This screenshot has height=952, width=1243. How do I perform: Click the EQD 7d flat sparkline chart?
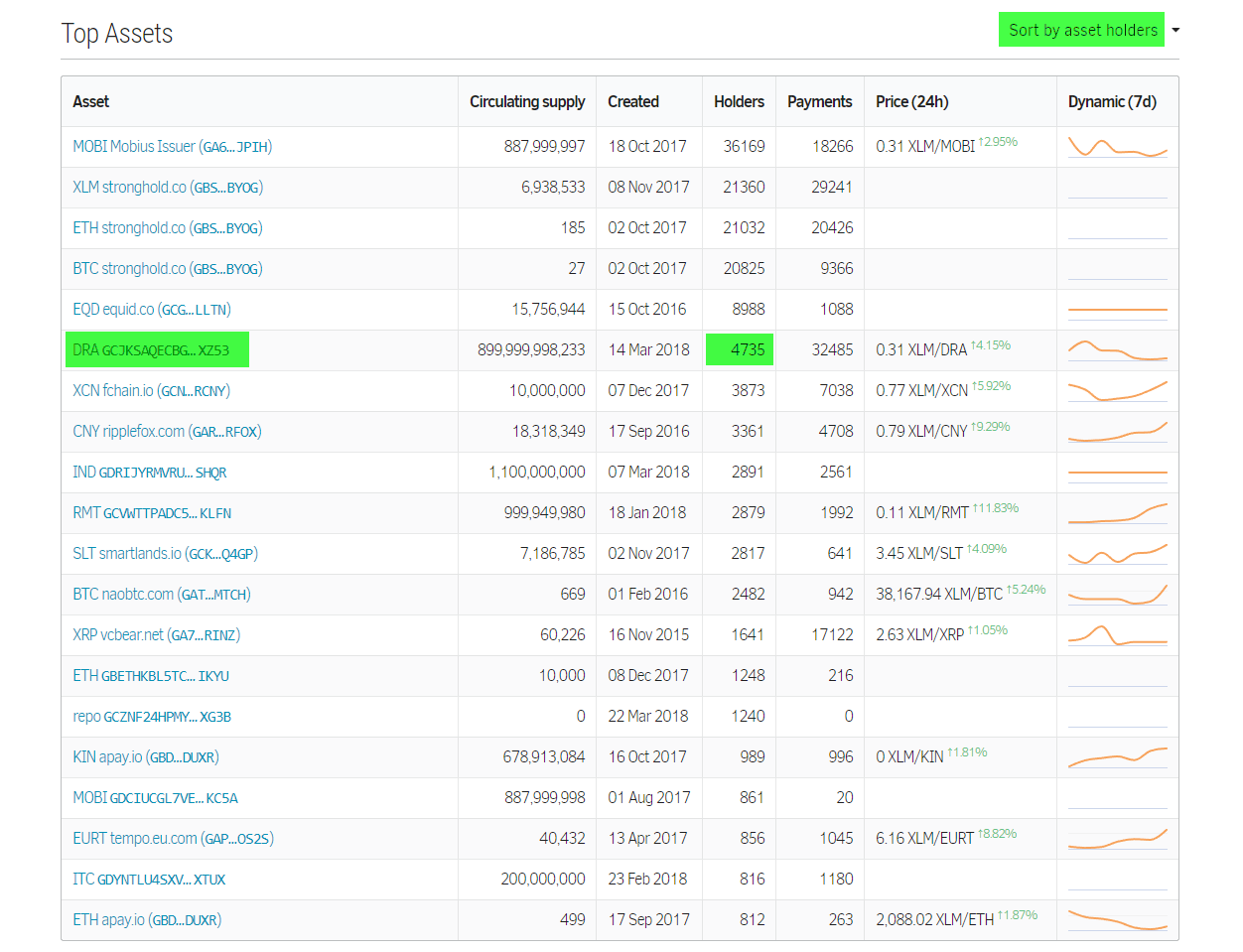[x=1118, y=310]
